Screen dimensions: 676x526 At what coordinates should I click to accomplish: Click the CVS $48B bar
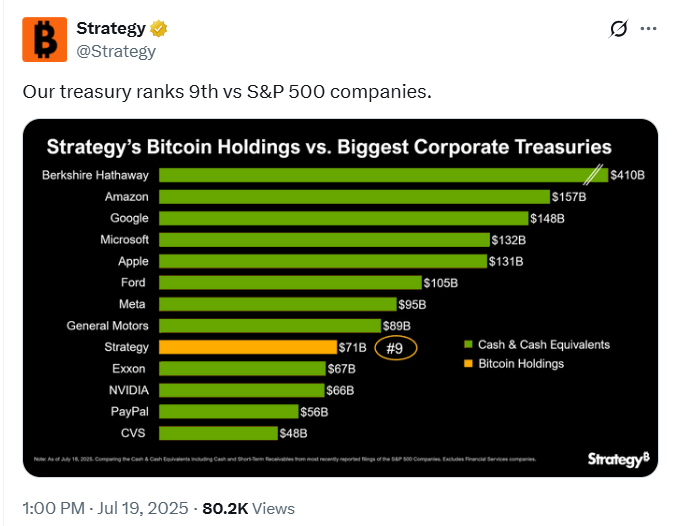[x=219, y=433]
